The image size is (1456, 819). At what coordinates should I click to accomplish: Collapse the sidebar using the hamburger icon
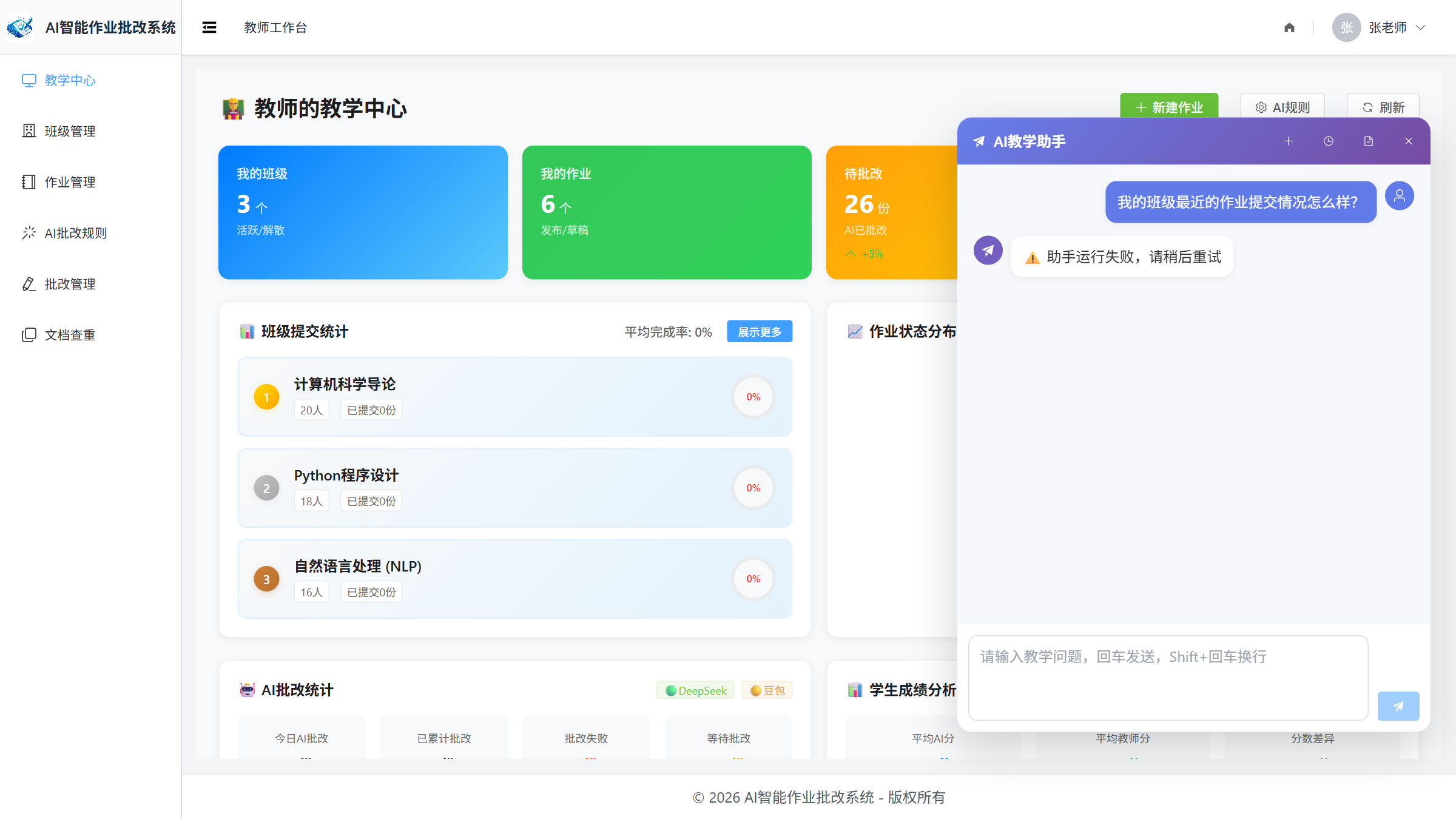(x=209, y=27)
